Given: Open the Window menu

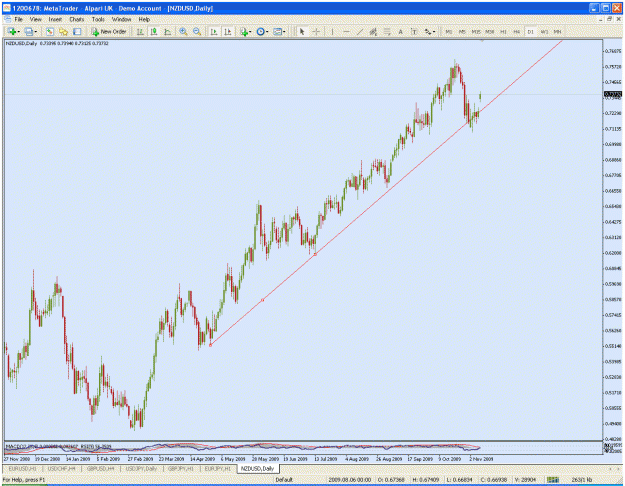Looking at the screenshot, I should pos(121,19).
